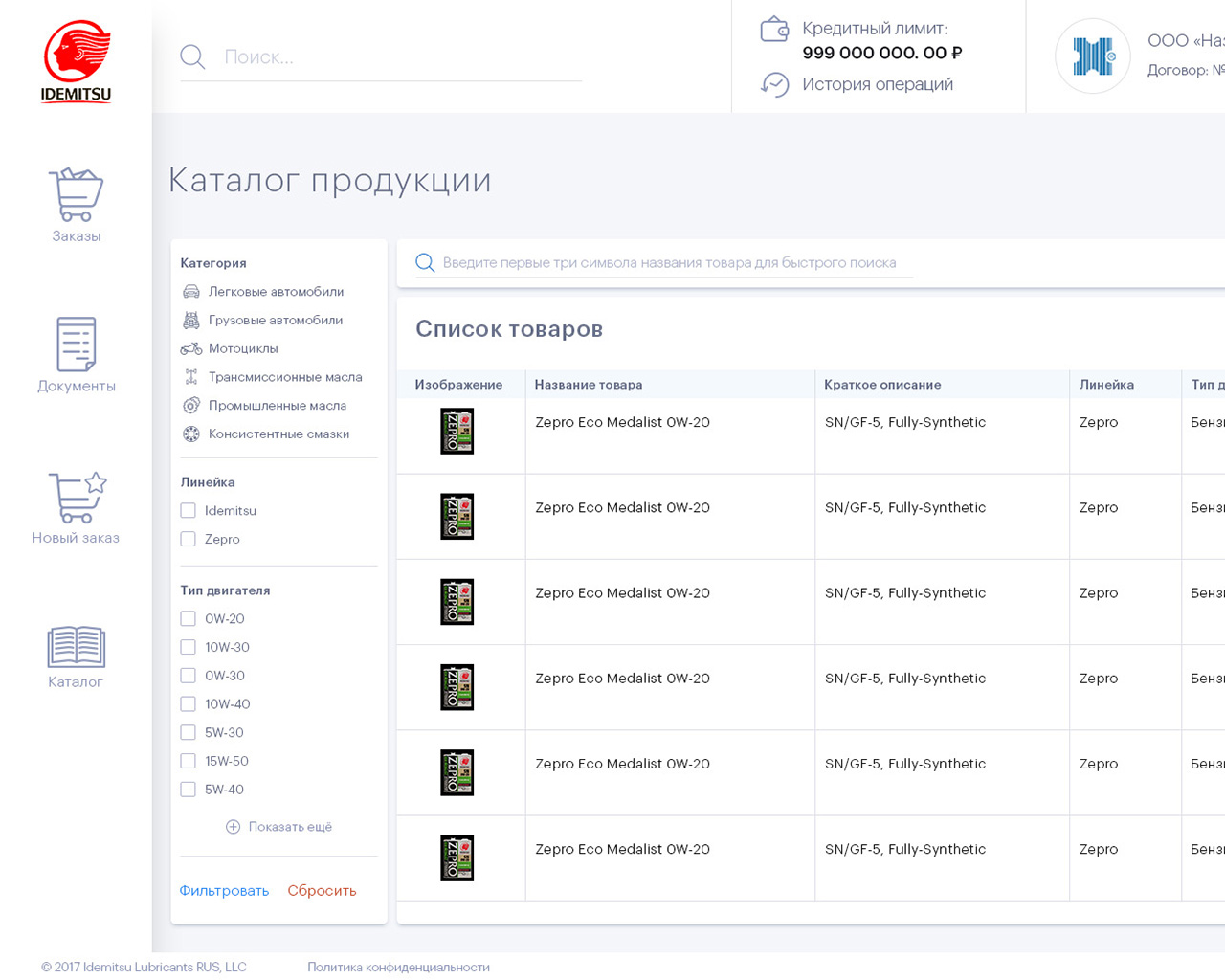Image resolution: width=1225 pixels, height=980 pixels.
Task: Select the Промышленные масла category
Action: (x=278, y=406)
